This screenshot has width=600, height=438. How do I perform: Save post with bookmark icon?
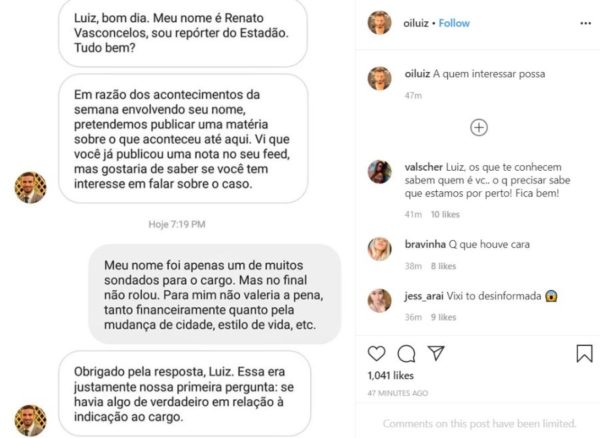point(584,353)
